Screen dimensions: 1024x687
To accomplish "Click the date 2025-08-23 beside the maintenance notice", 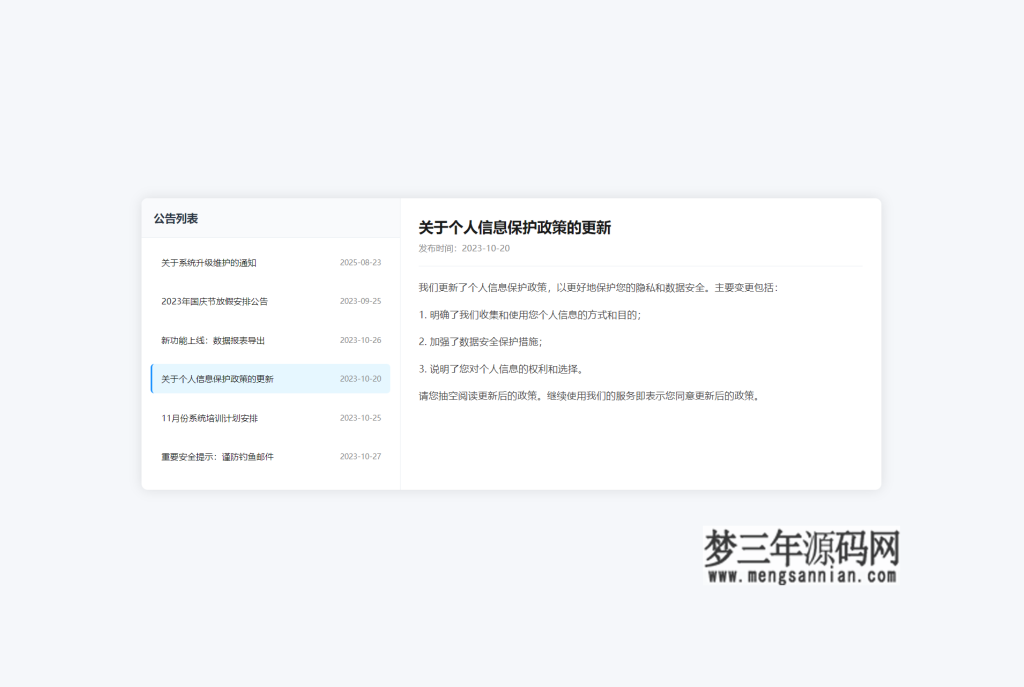I will [x=360, y=263].
